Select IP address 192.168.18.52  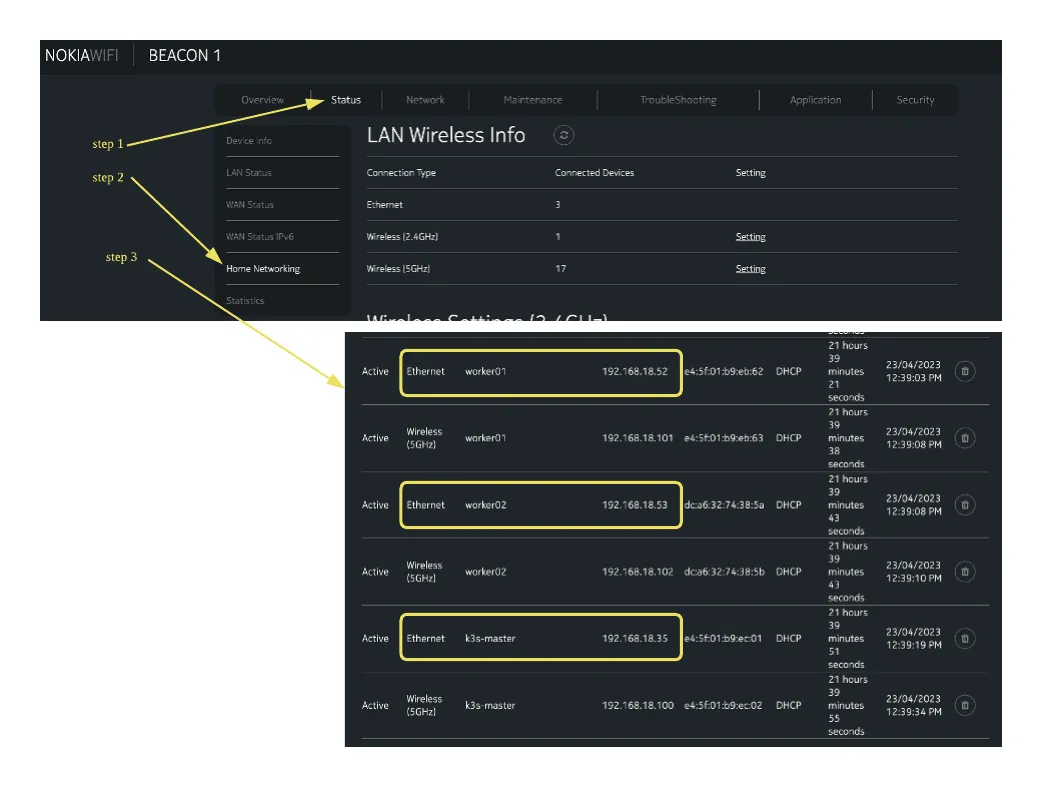[635, 371]
